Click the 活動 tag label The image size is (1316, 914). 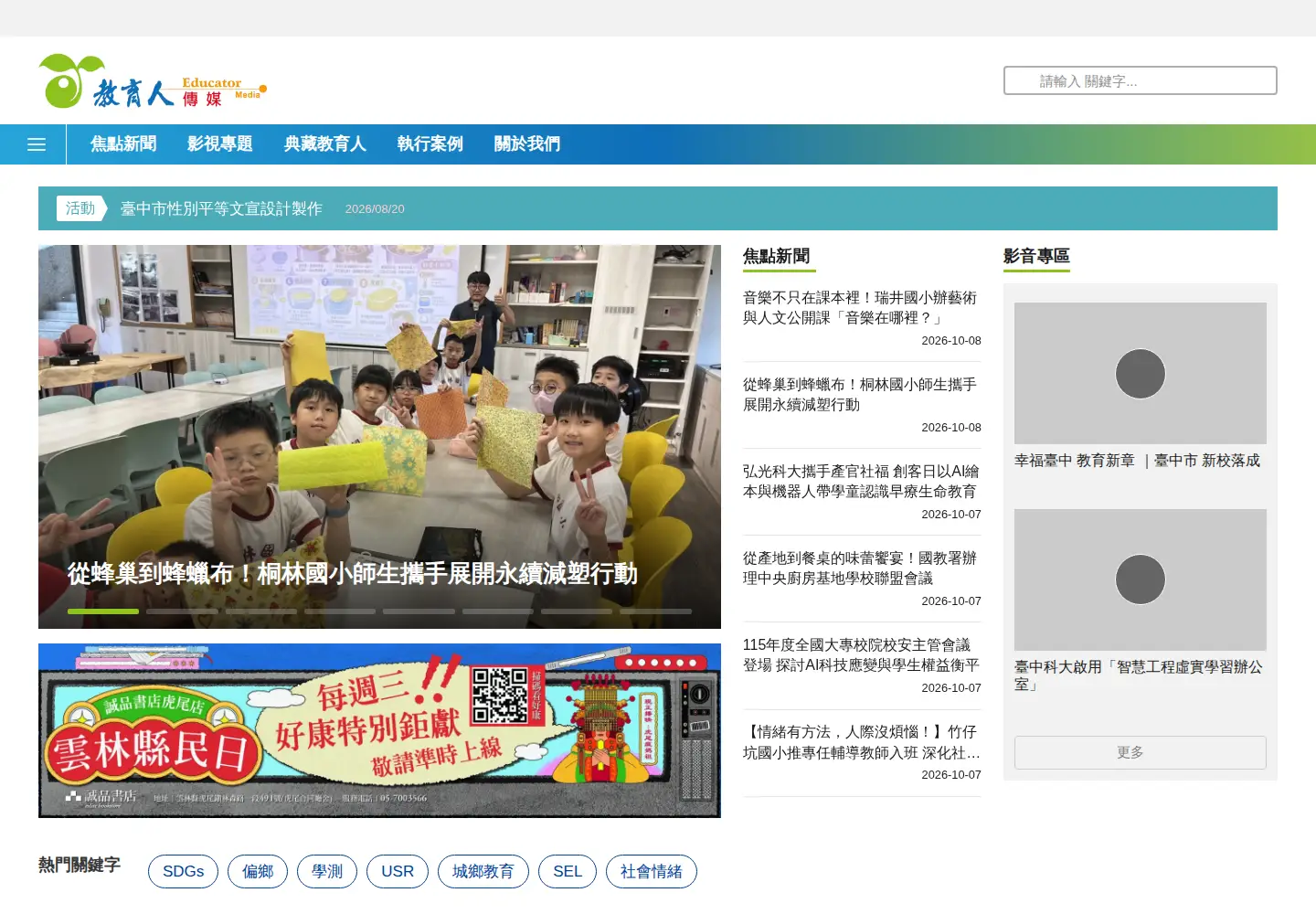pyautogui.click(x=80, y=208)
